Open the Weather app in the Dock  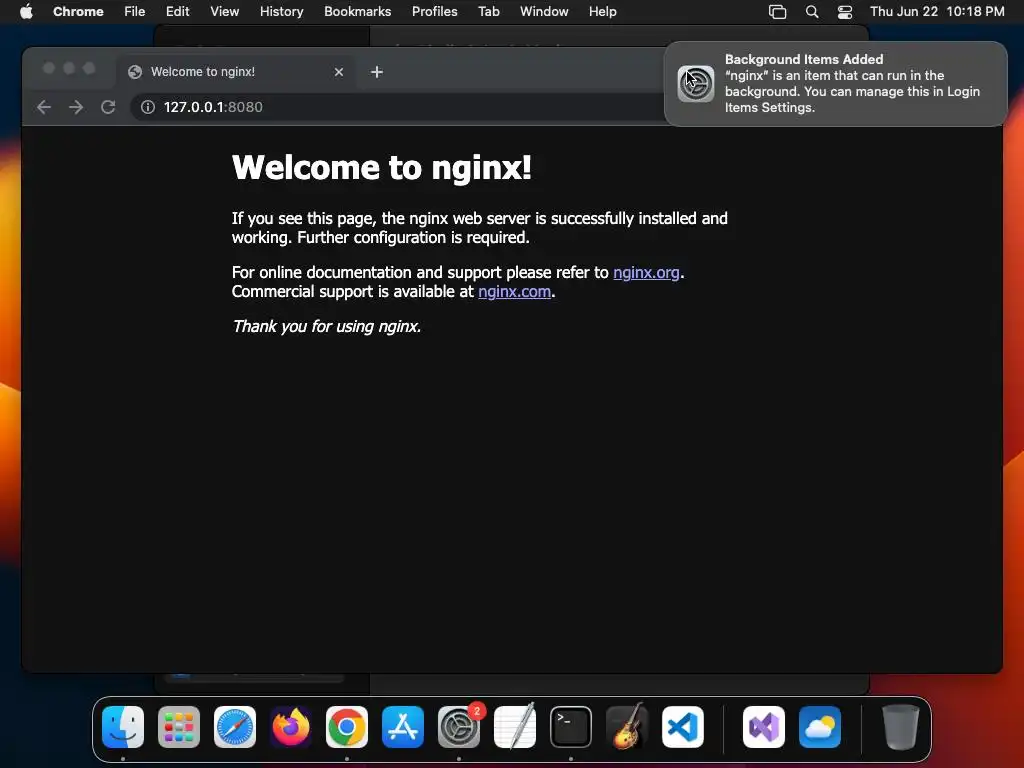tap(820, 727)
